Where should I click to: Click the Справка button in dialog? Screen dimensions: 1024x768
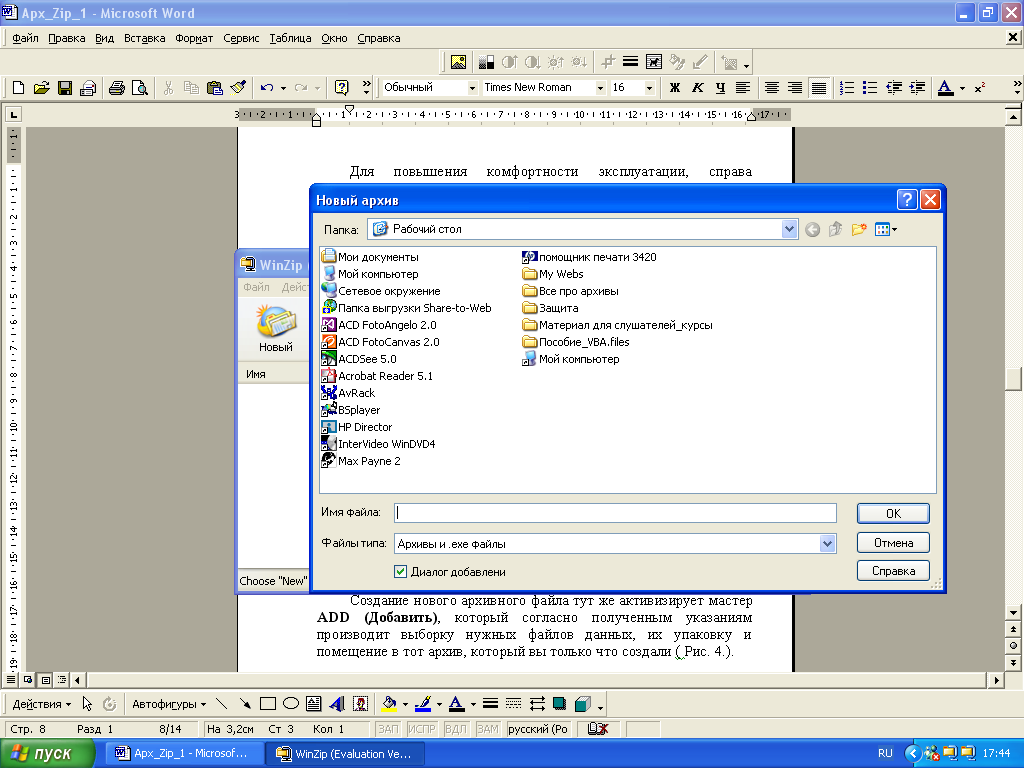(893, 571)
